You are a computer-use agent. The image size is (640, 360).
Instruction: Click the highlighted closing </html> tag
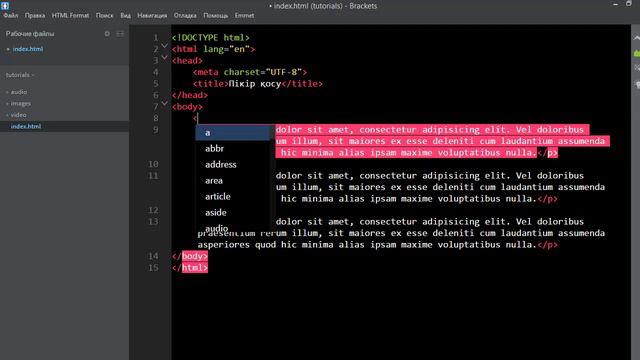[190, 268]
